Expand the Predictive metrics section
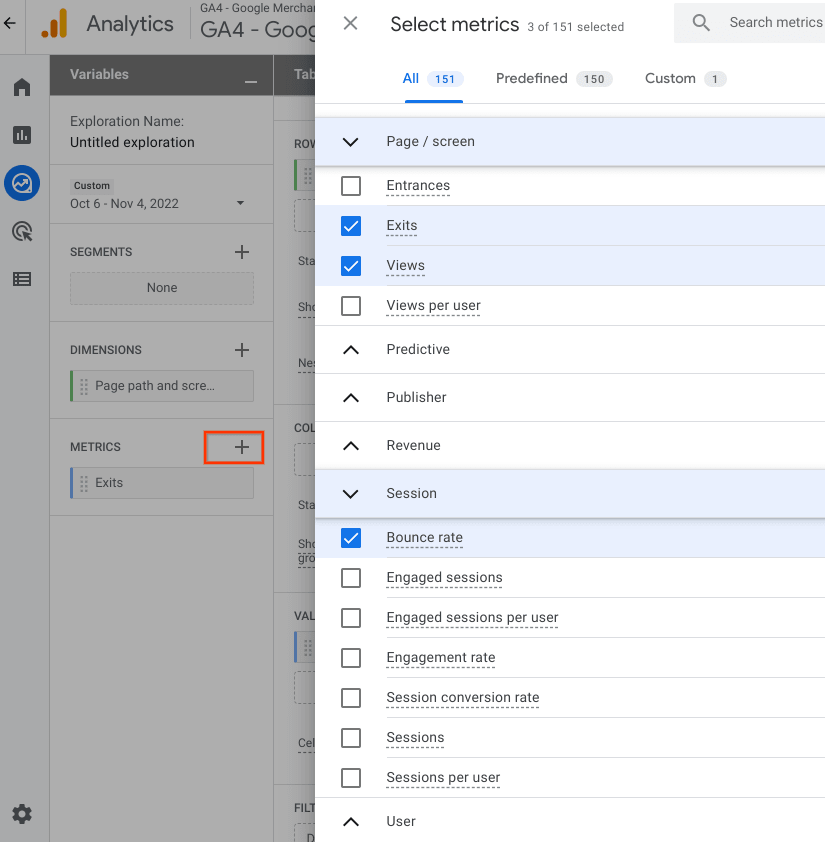This screenshot has width=825, height=842. 350,349
